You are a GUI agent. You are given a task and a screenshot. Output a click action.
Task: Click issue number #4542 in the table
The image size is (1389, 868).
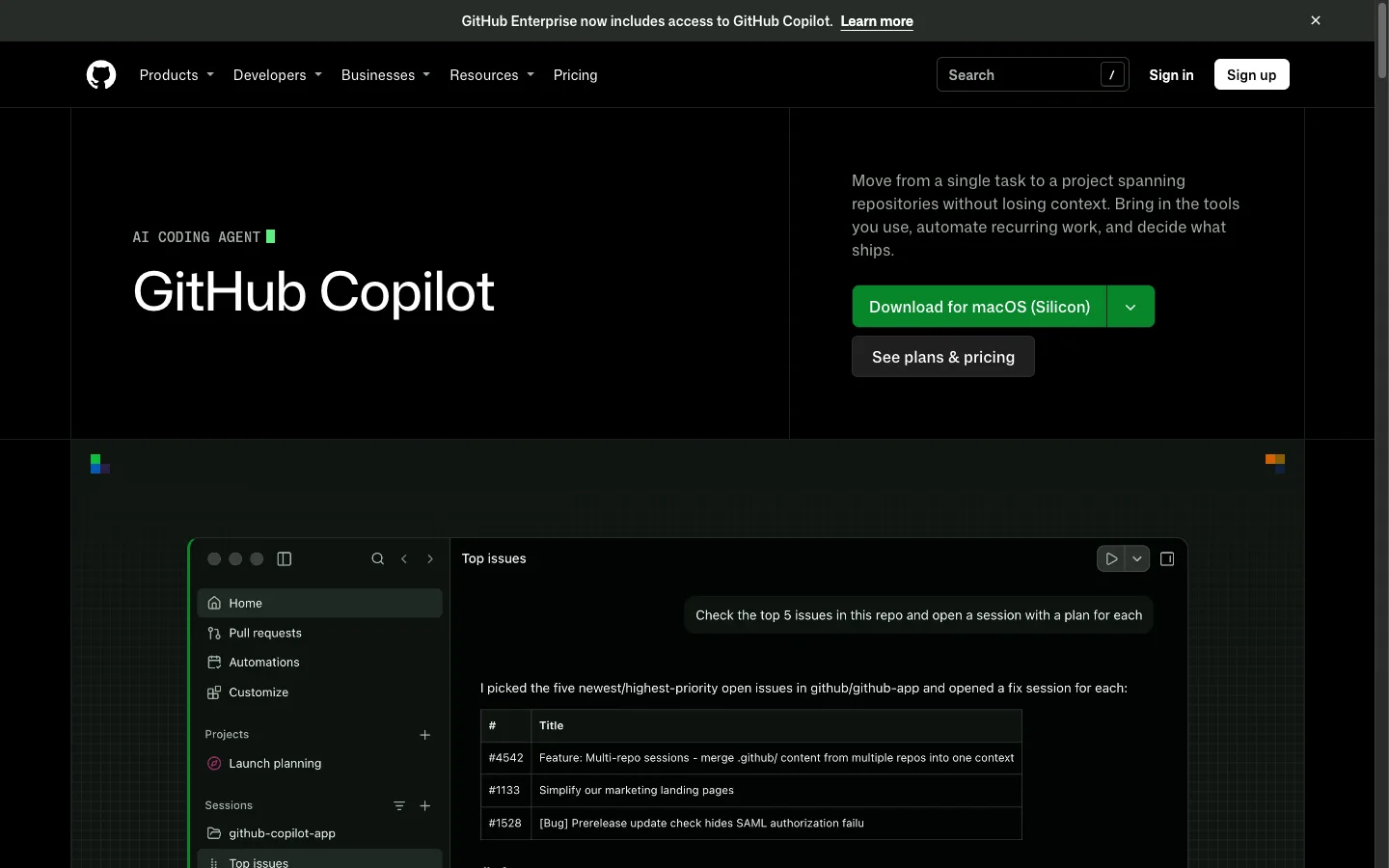pos(505,758)
